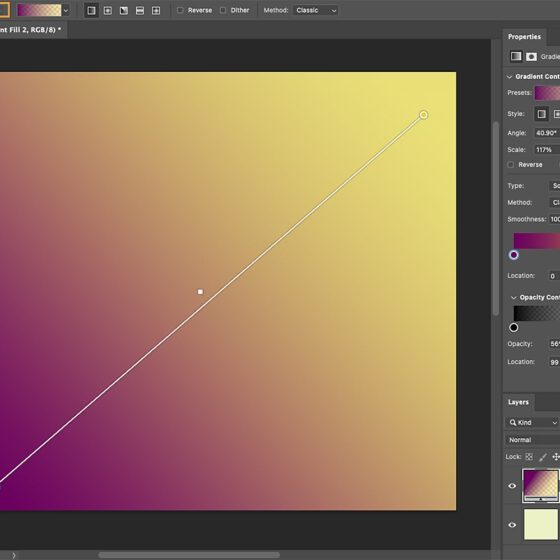
Task: Select the gradient fill layer thumbnail
Action: (x=541, y=486)
